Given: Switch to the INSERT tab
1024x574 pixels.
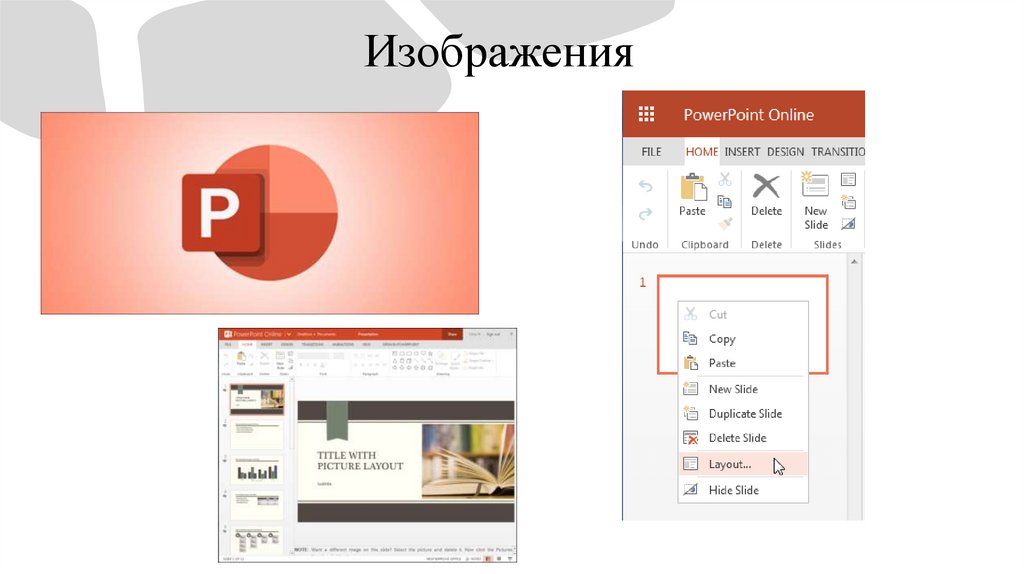Looking at the screenshot, I should (742, 151).
